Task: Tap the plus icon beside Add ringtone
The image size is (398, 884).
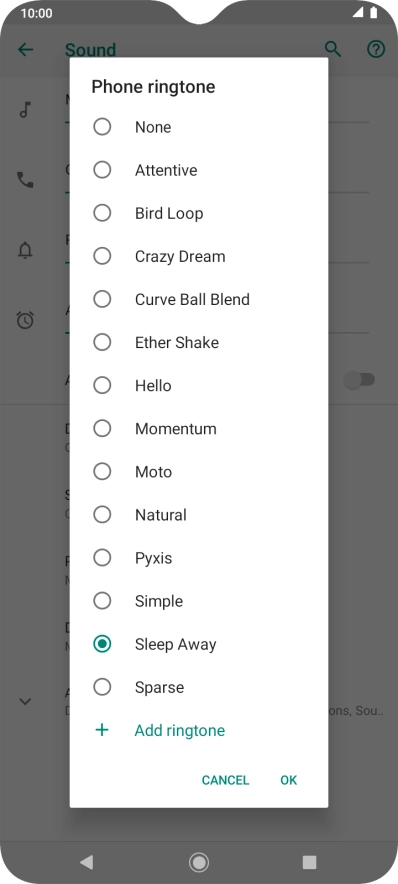Action: [x=102, y=730]
